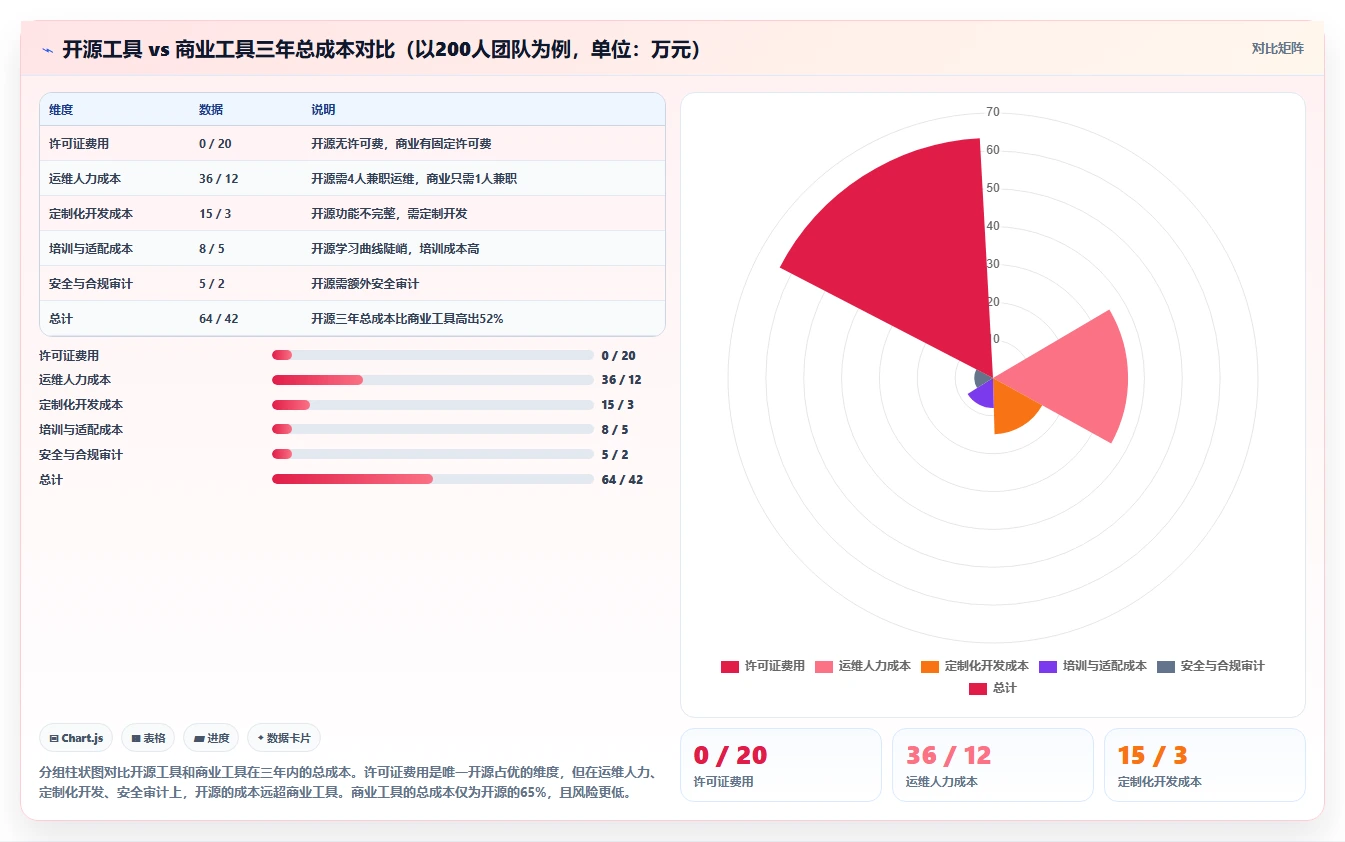Screen dimensions: 1345x842
Task: Click the 安全与合规审计 progress bar
Action: coord(432,454)
